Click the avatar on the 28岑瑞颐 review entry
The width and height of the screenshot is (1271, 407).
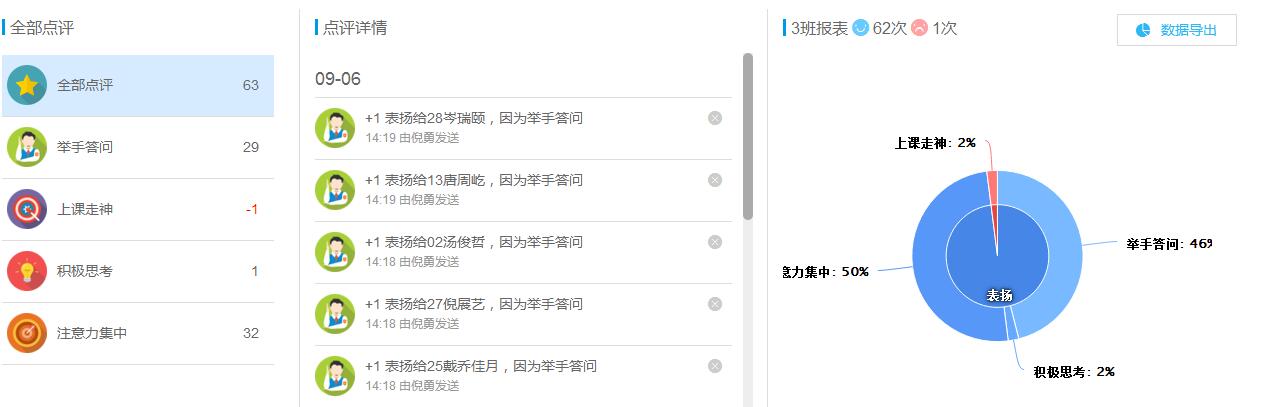(x=335, y=128)
